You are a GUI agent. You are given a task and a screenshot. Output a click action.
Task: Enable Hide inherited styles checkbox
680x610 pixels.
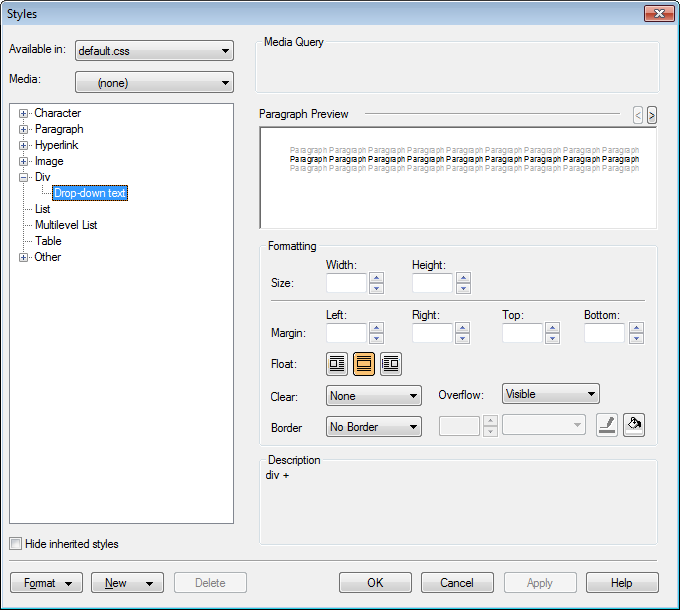click(15, 544)
